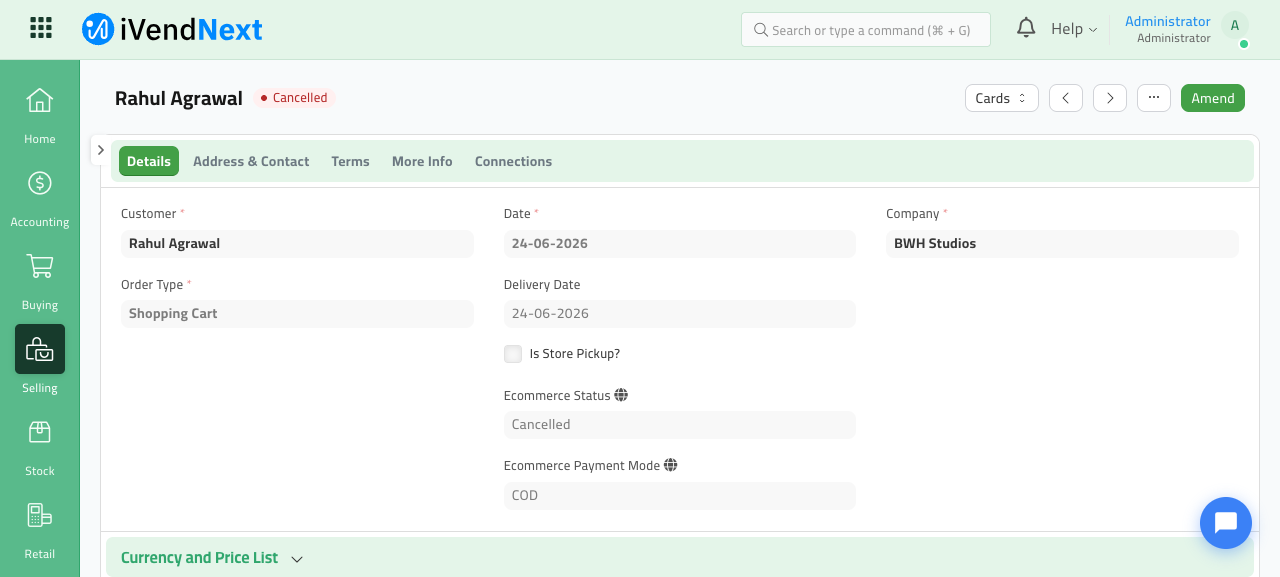This screenshot has width=1280, height=577.
Task: Expand the collapsed sidebar chevron
Action: [x=100, y=150]
